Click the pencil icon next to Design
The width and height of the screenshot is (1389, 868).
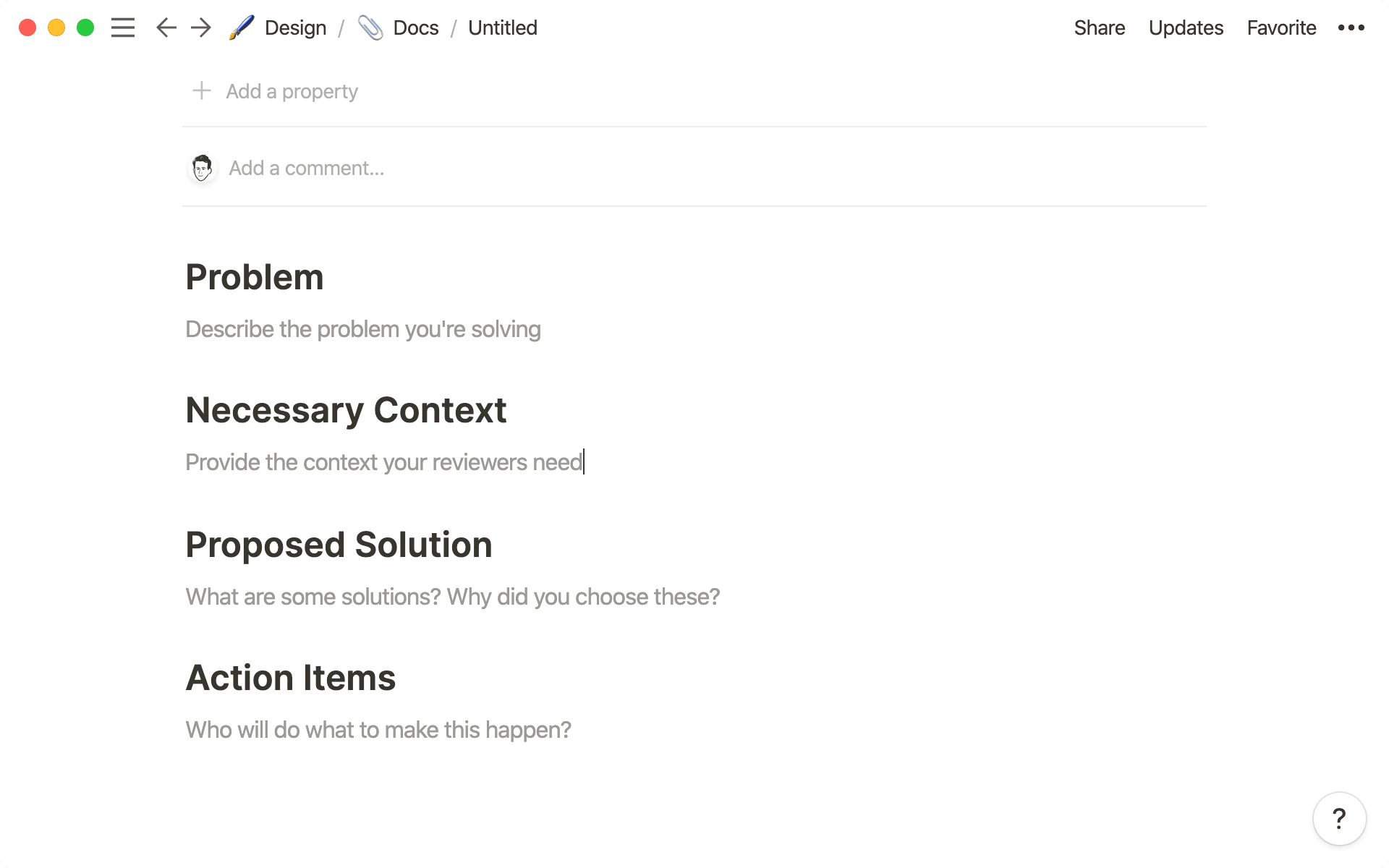241,27
